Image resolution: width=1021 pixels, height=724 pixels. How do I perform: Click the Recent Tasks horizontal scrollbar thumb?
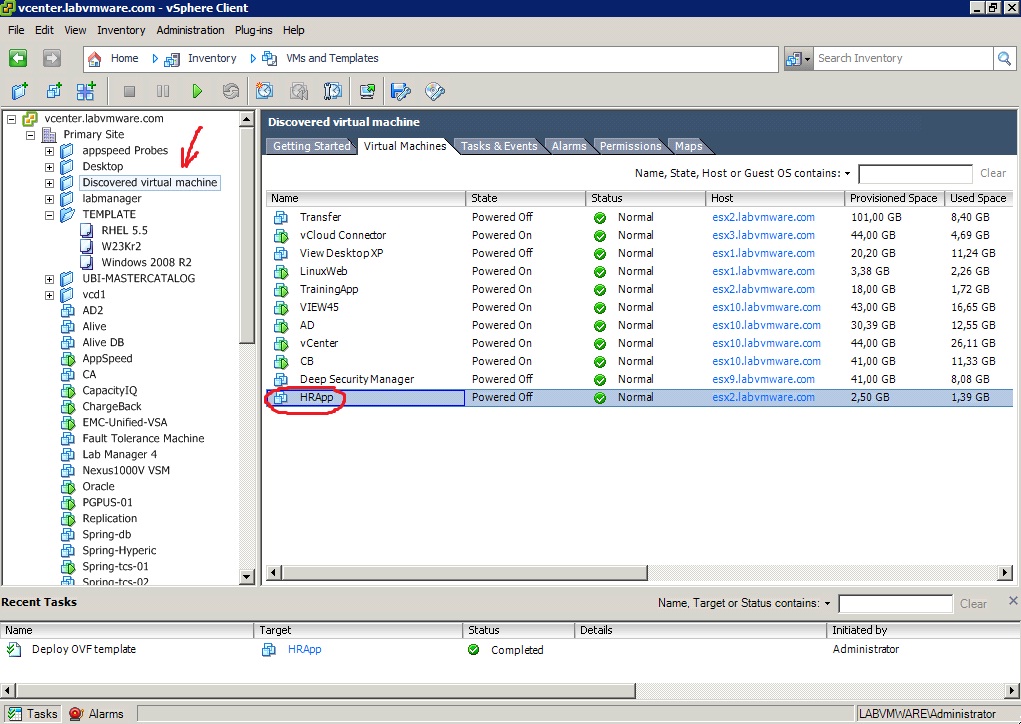326,690
